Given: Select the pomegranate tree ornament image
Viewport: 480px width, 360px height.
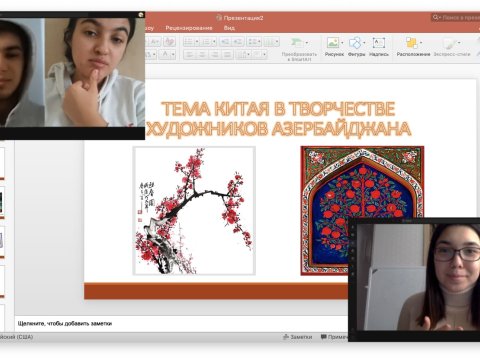Looking at the screenshot, I should 362,211.
